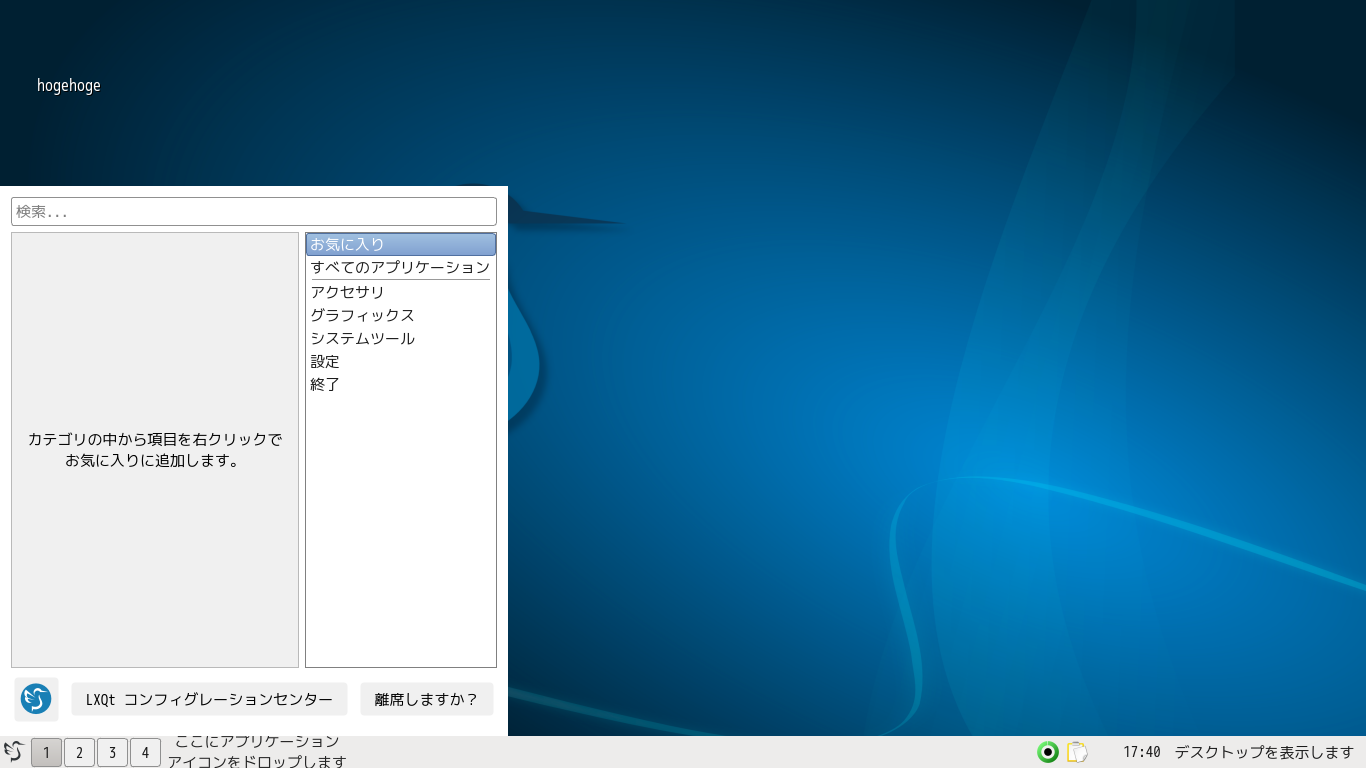Click the デスクトップを表示します panel button

(x=1263, y=752)
